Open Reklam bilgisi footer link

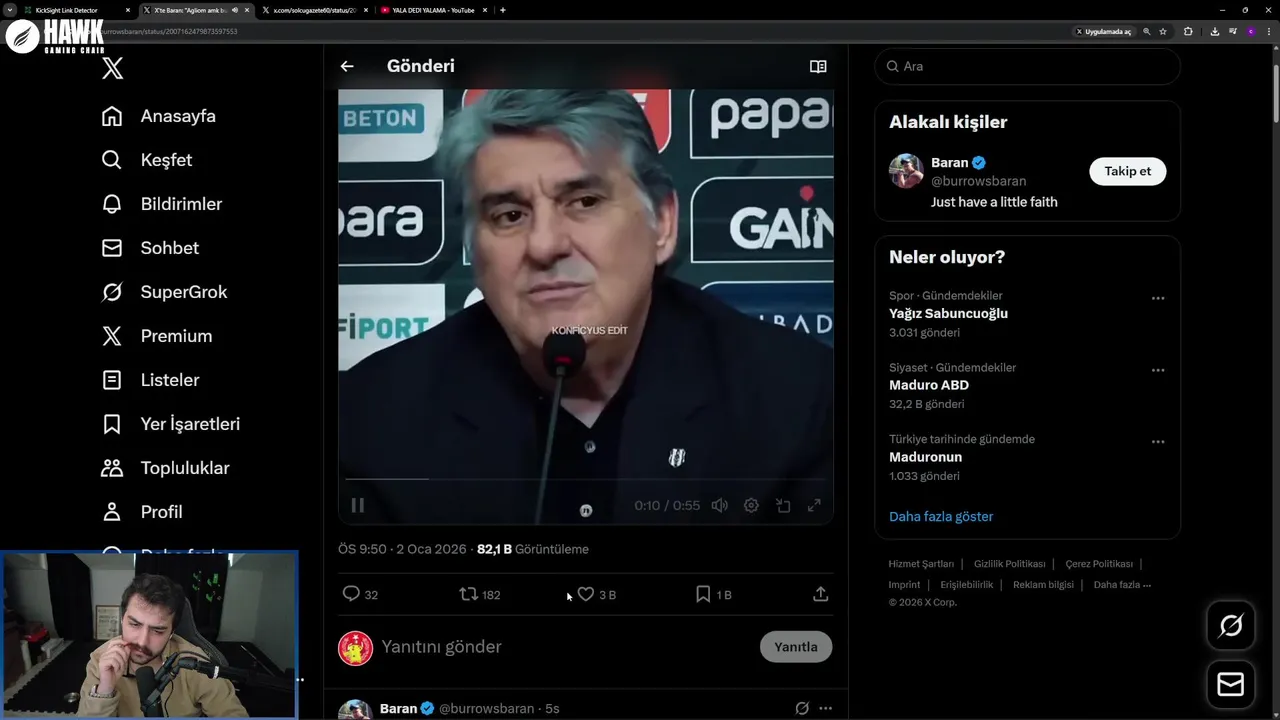click(1043, 585)
